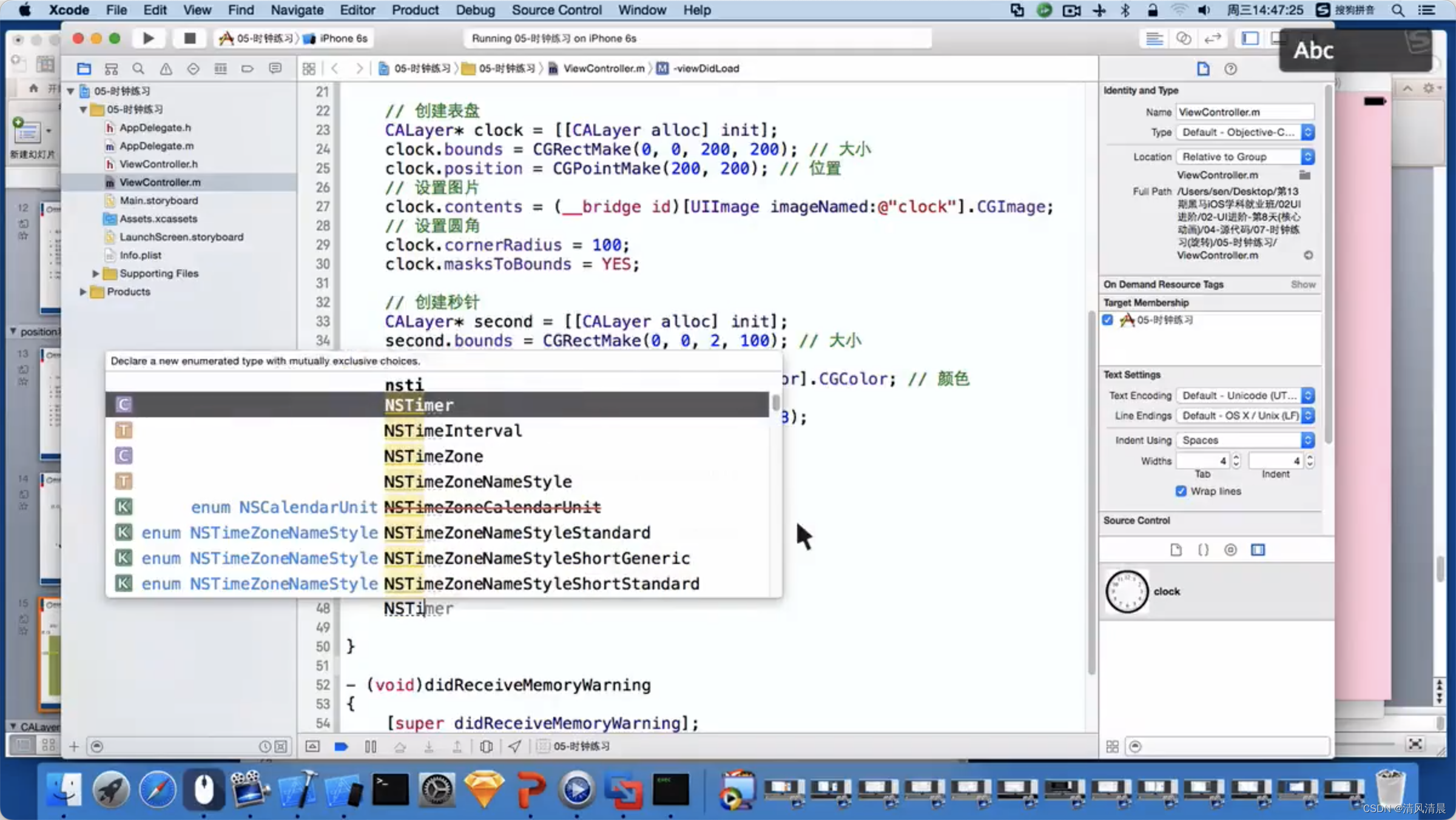Adjust the Tab width stepper

point(1236,461)
